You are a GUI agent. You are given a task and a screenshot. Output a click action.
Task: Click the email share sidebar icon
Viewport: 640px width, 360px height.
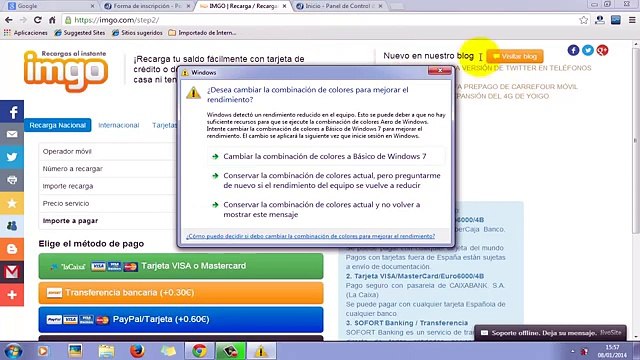coord(12,134)
